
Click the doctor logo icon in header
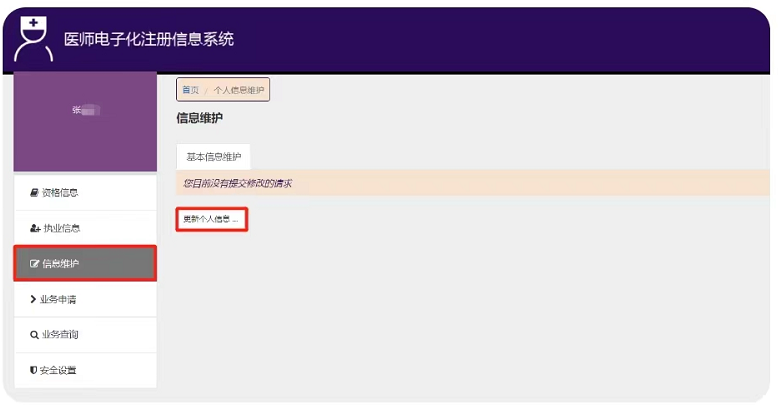35,38
